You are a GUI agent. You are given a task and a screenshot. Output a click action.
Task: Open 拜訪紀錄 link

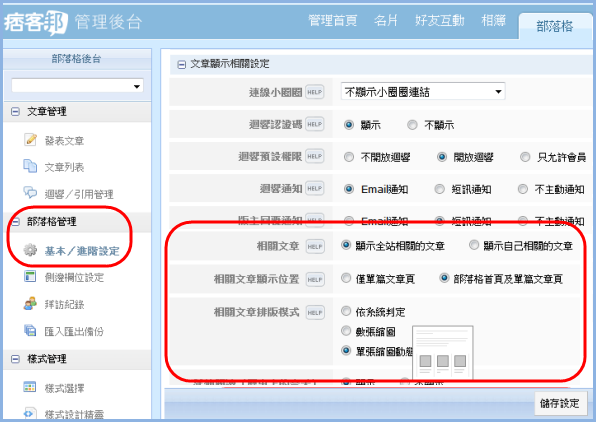(64, 305)
